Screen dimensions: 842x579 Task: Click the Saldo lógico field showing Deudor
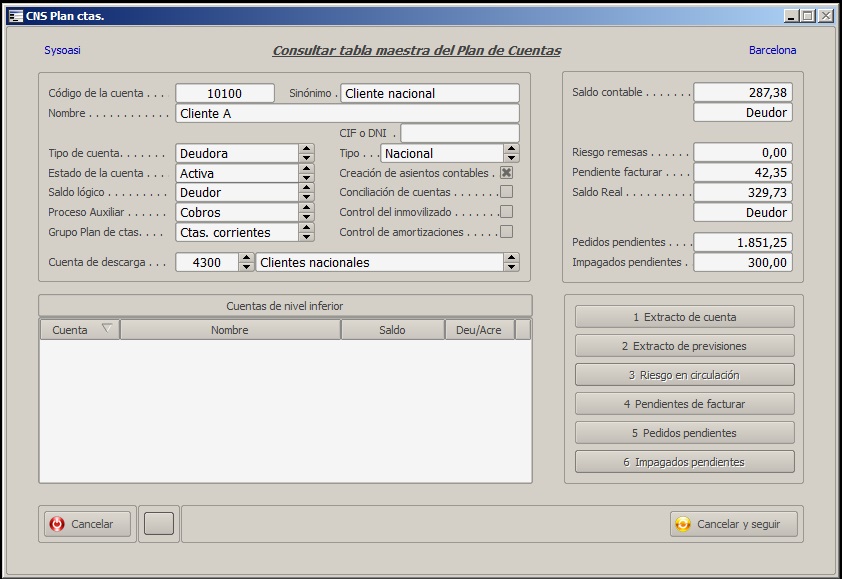237,192
